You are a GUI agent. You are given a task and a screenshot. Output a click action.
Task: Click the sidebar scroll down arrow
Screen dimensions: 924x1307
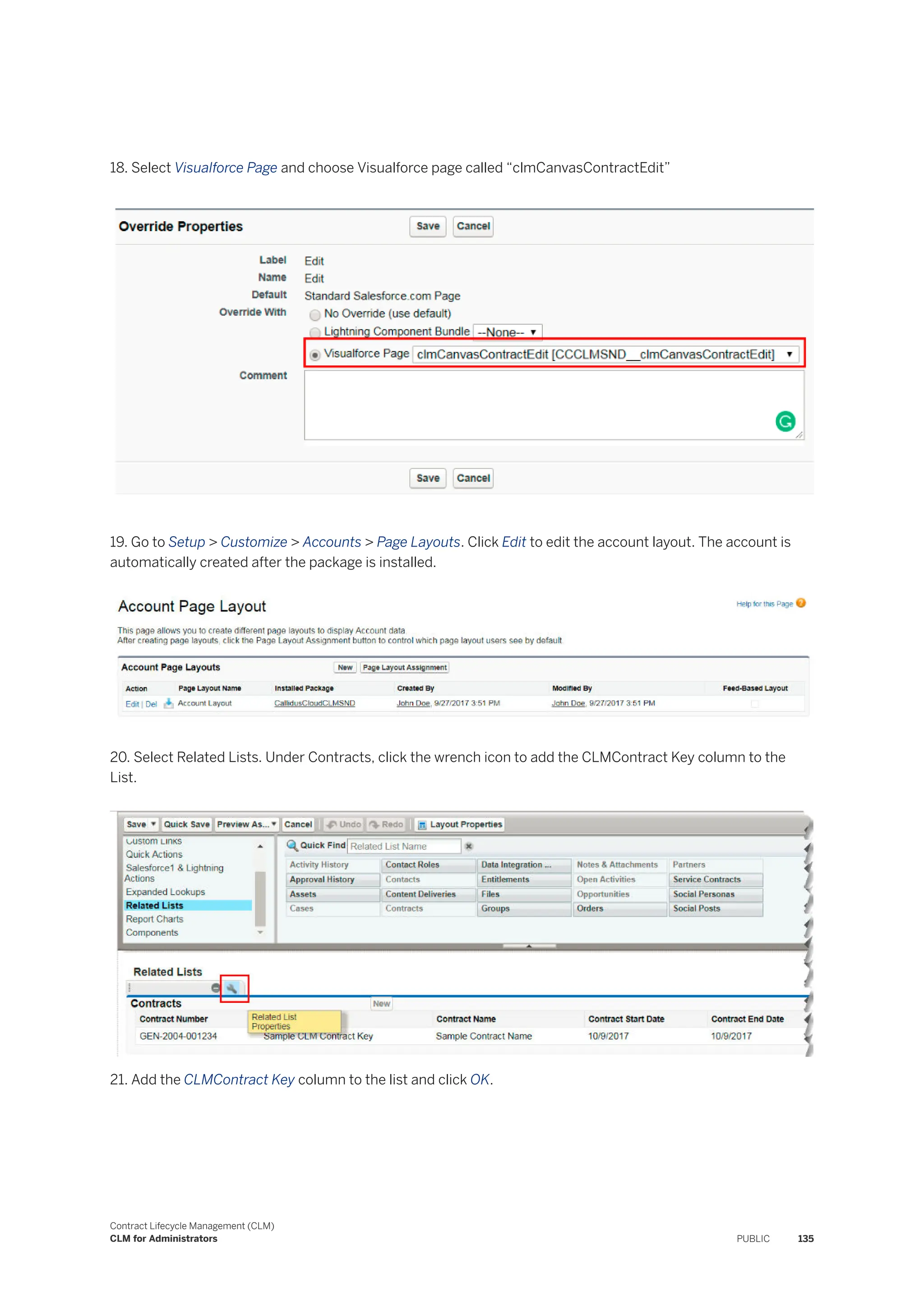point(260,932)
